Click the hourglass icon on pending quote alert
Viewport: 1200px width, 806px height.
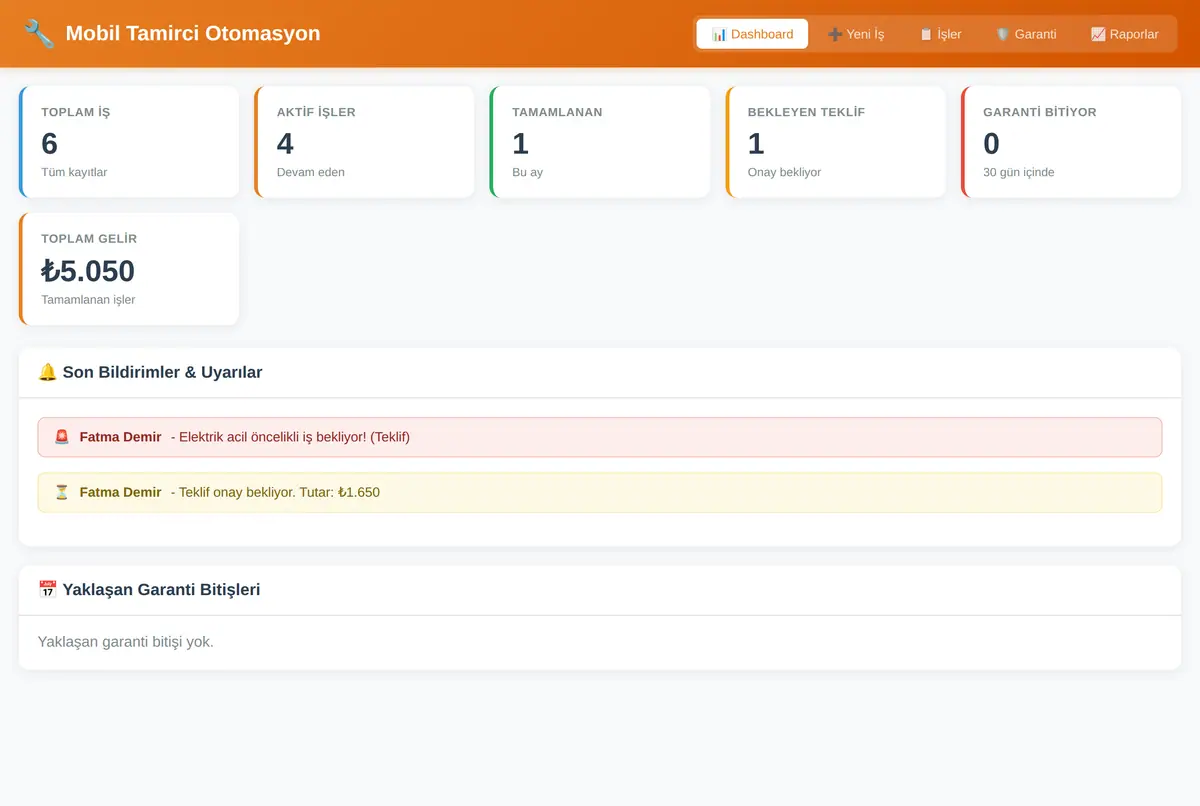click(x=62, y=492)
